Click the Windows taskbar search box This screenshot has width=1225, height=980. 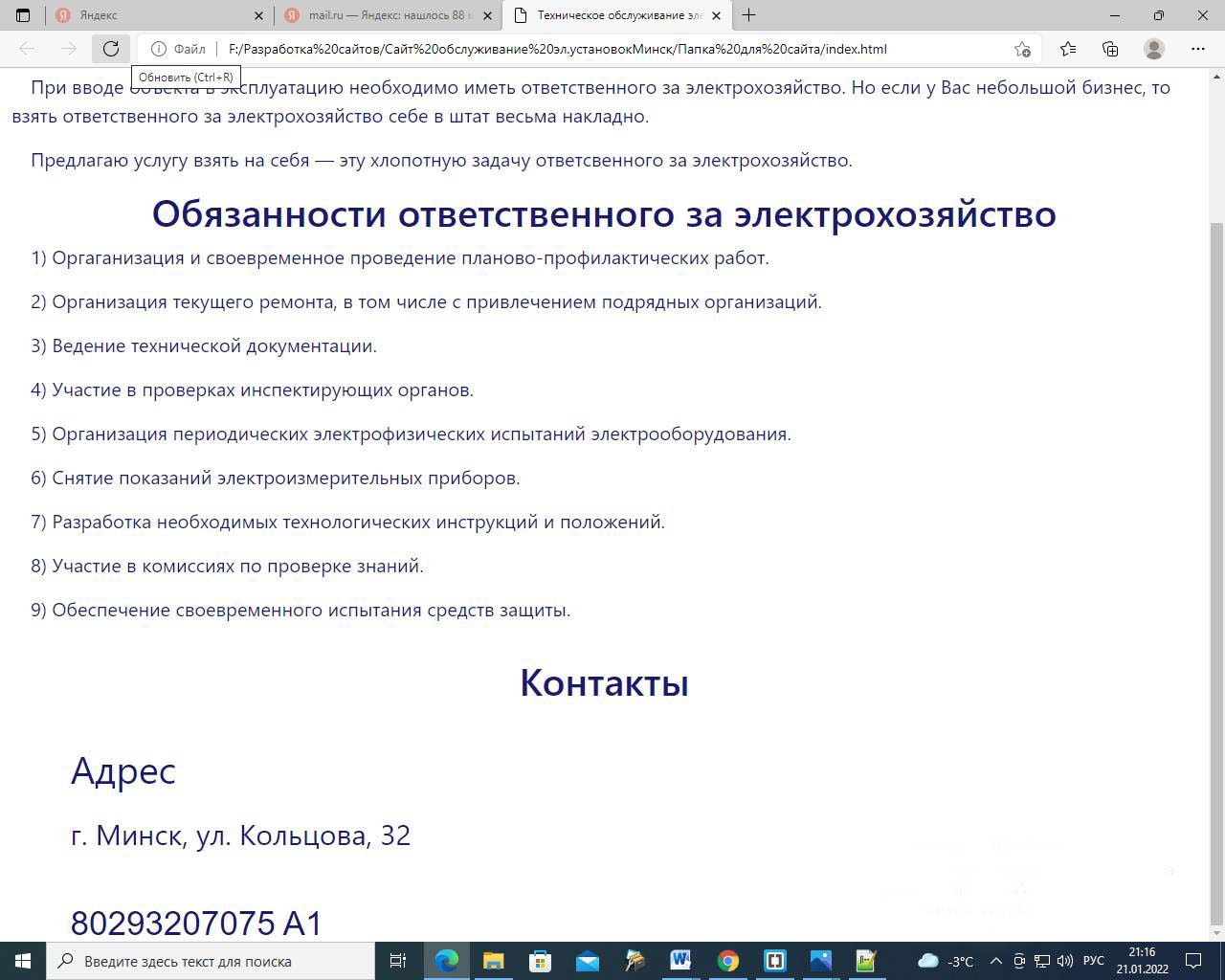211,961
